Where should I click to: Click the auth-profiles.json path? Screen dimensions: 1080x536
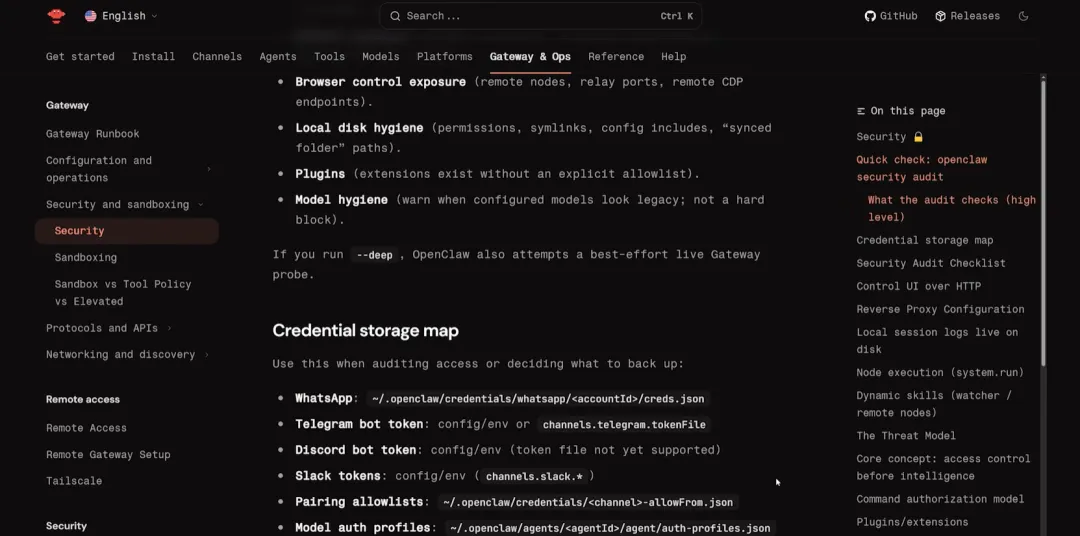coord(610,528)
